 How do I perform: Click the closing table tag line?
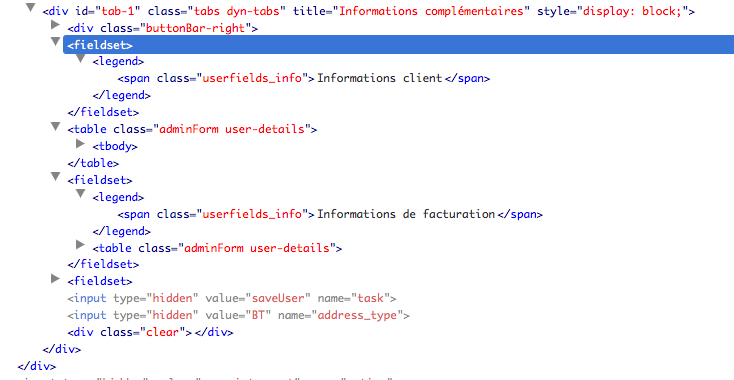point(93,163)
